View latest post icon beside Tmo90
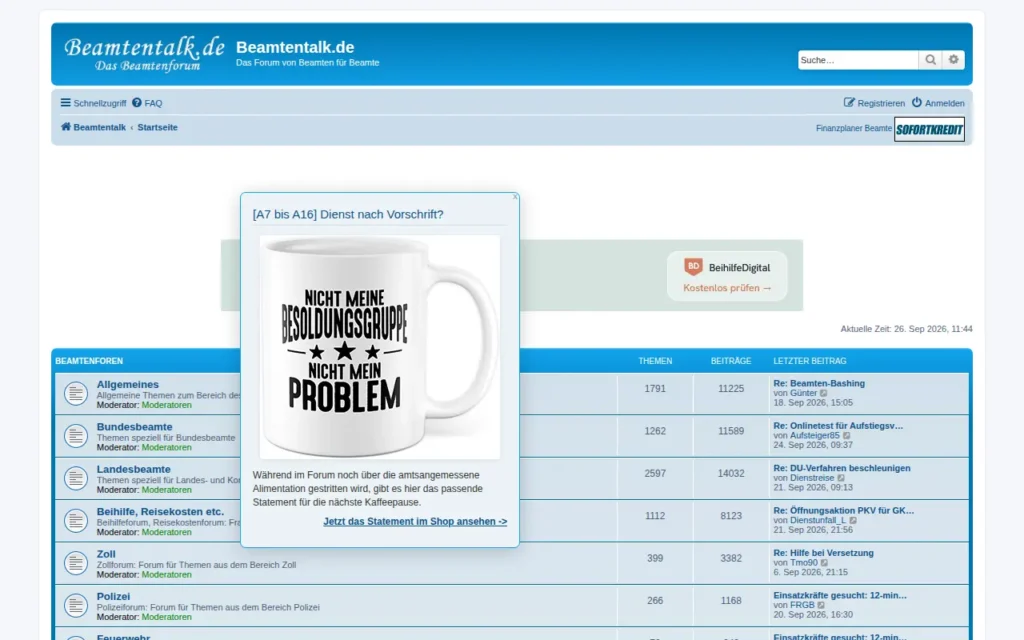 [824, 563]
